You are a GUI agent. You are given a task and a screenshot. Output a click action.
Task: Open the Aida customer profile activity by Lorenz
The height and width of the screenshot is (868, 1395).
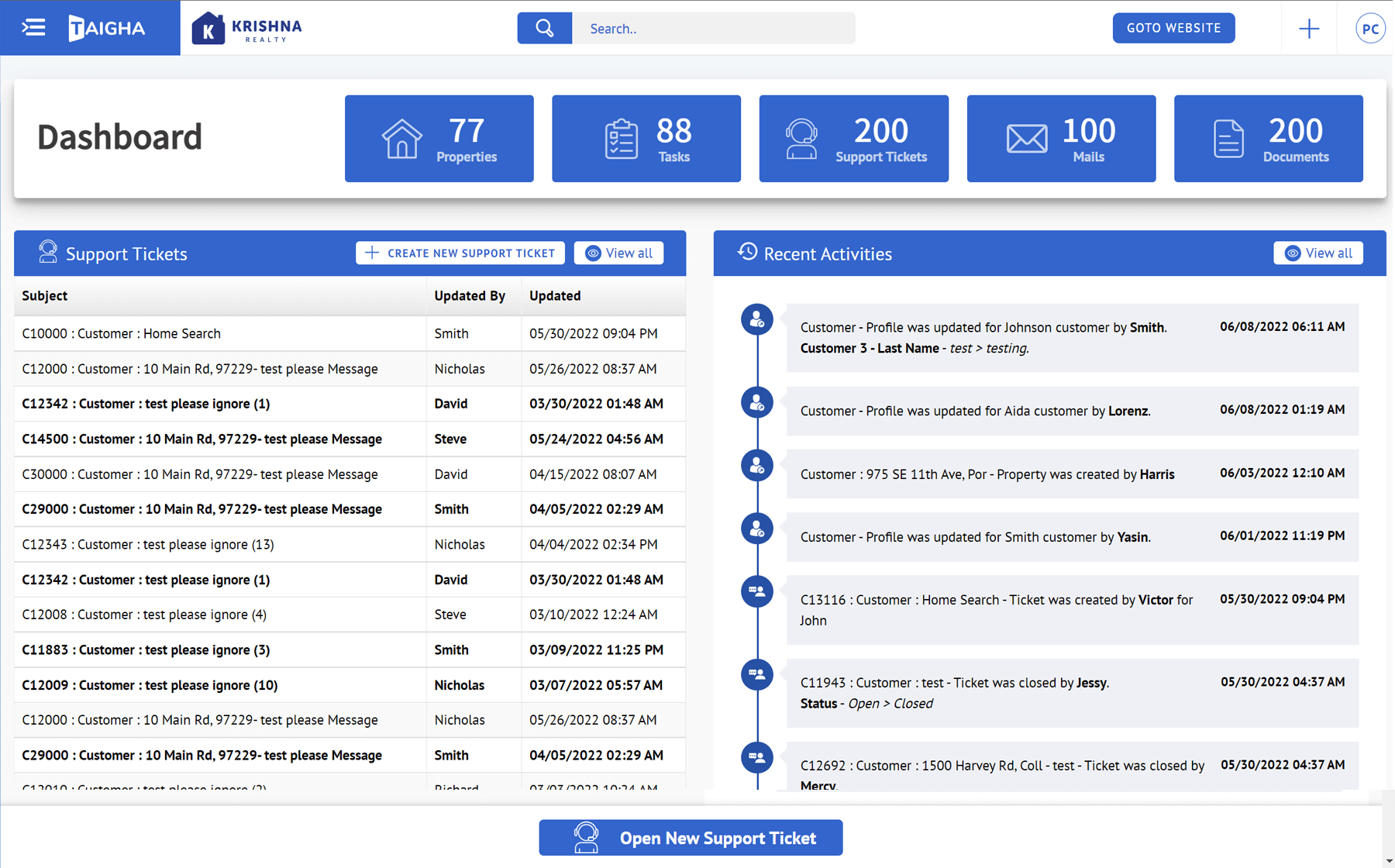point(1073,411)
